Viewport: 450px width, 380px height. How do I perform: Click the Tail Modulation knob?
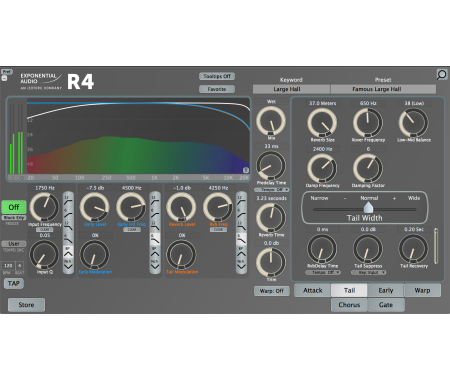(181, 255)
